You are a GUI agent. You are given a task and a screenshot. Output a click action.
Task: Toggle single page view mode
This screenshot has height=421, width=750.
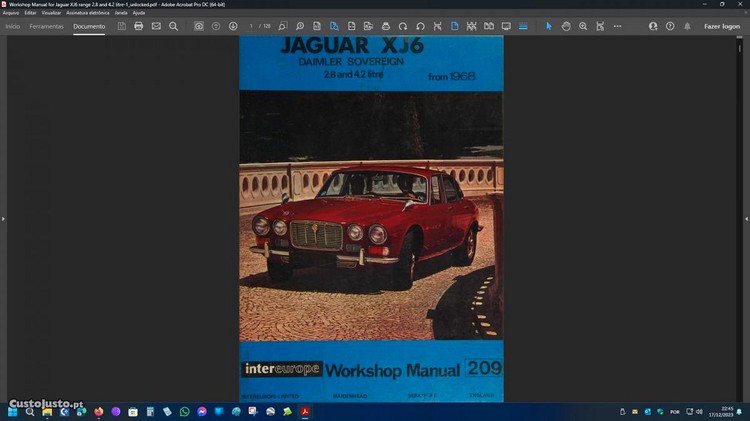(x=454, y=26)
